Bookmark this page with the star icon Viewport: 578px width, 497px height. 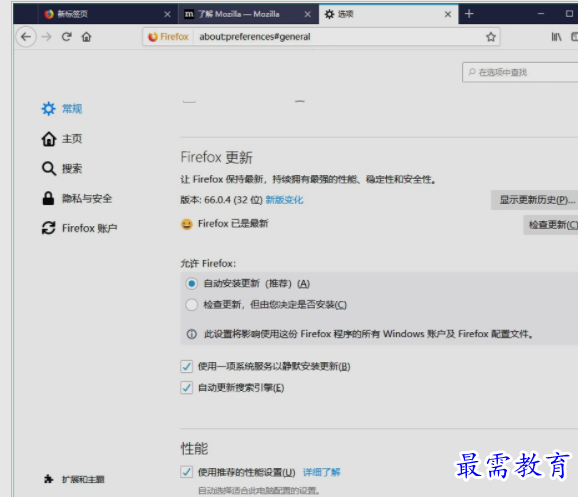pos(491,37)
